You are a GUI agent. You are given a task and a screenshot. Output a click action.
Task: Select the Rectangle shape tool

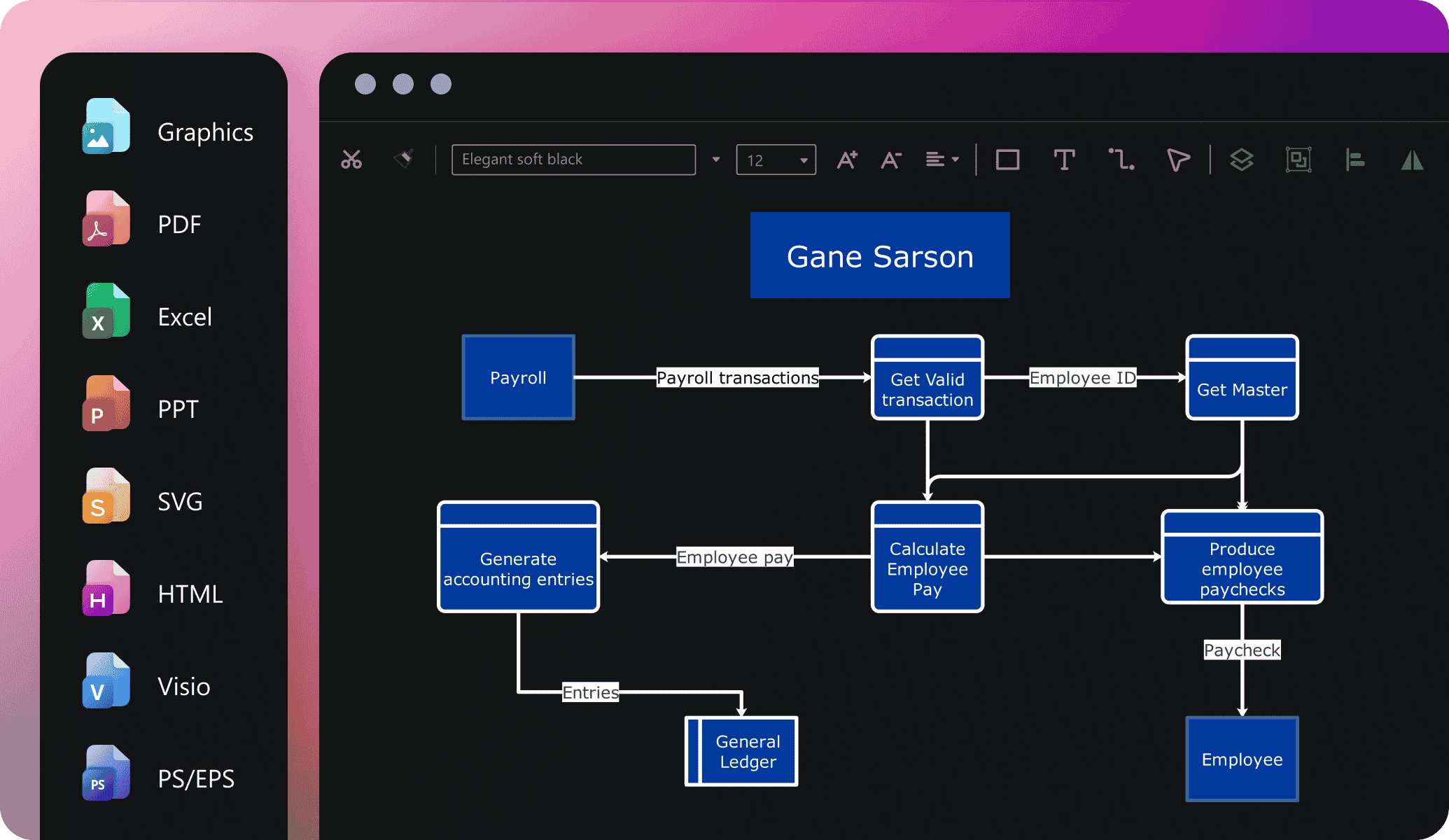coord(1007,160)
